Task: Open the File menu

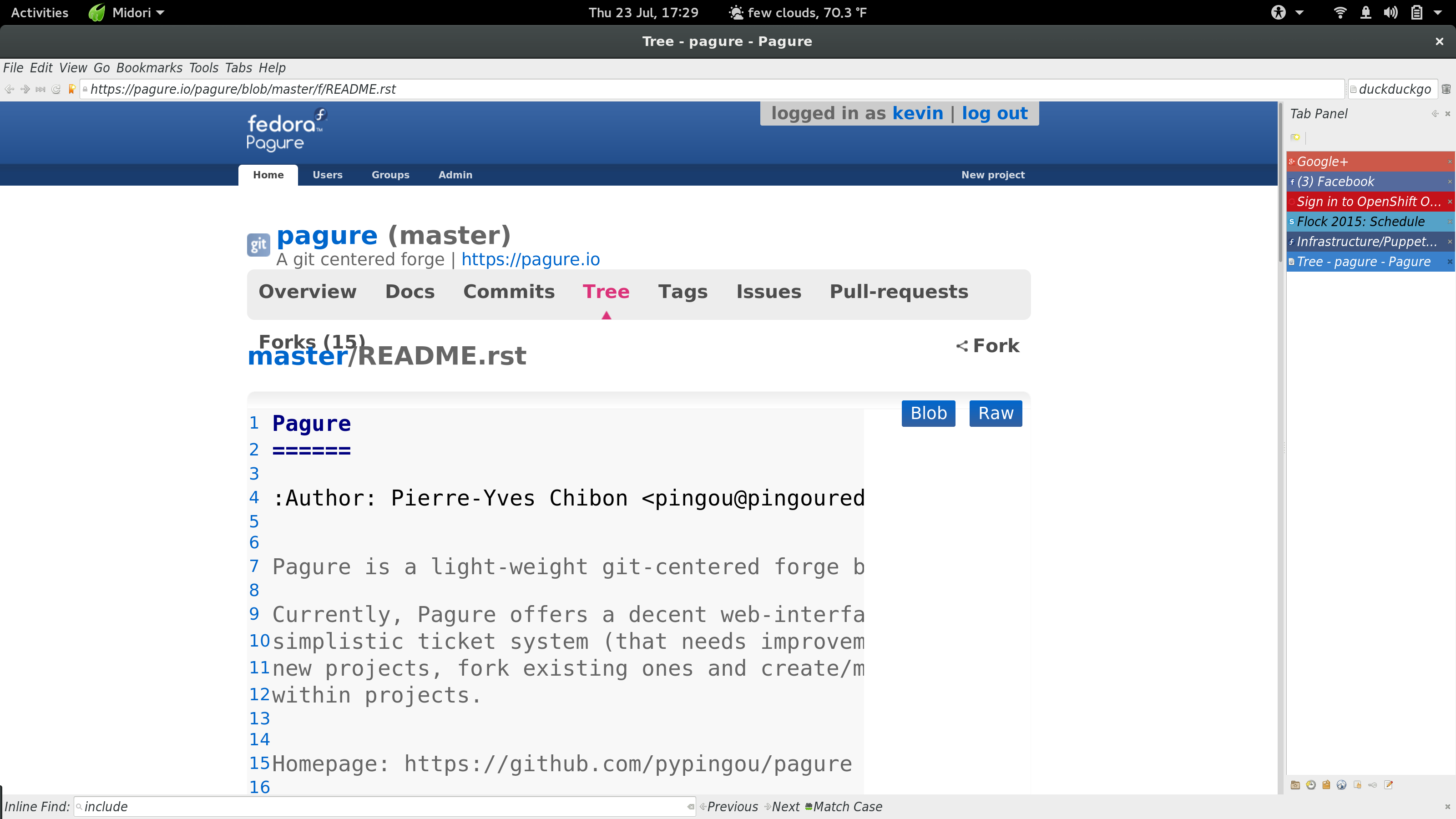Action: (13, 68)
